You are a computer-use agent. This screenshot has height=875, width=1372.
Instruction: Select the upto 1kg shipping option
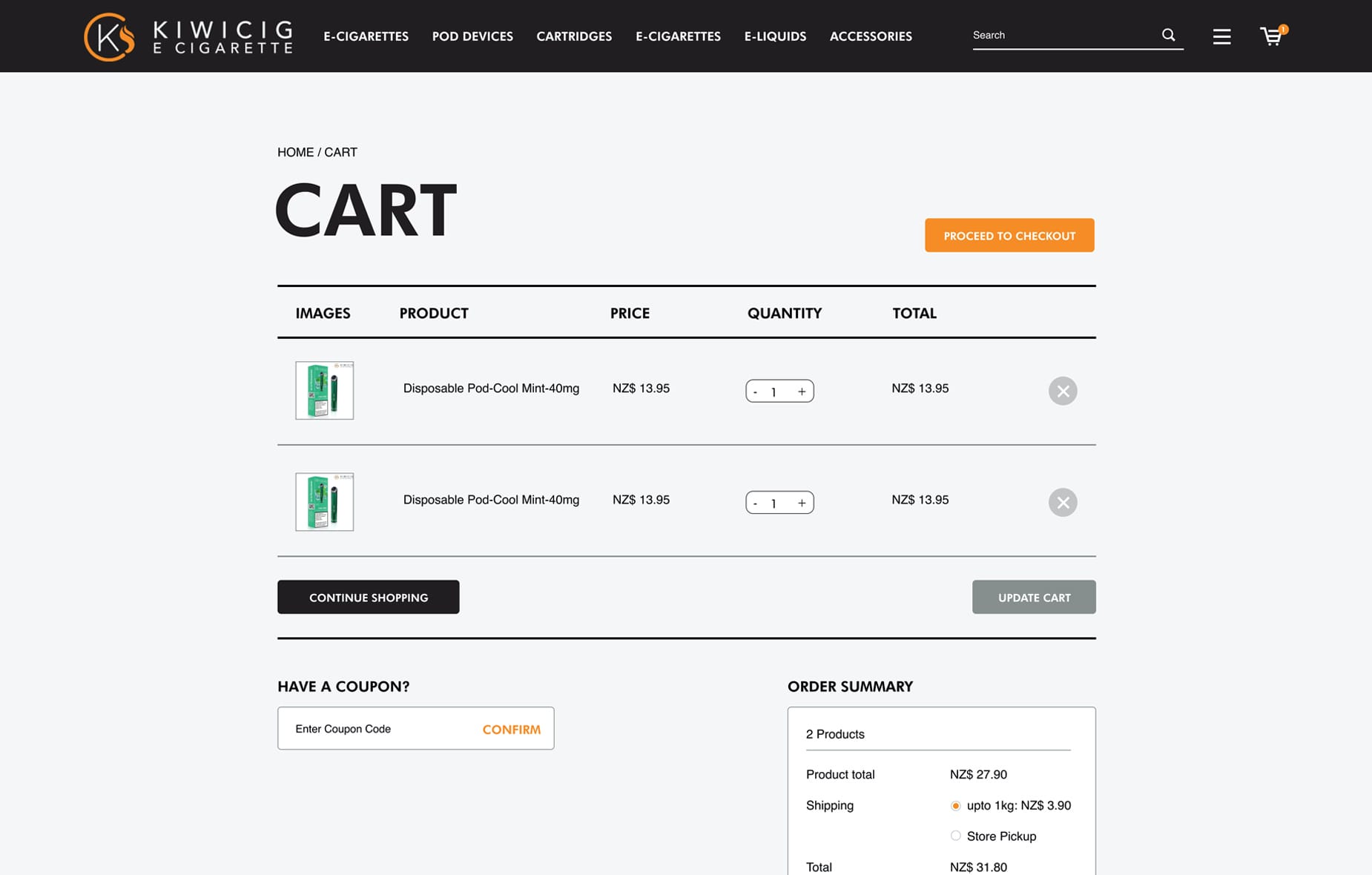(x=955, y=806)
